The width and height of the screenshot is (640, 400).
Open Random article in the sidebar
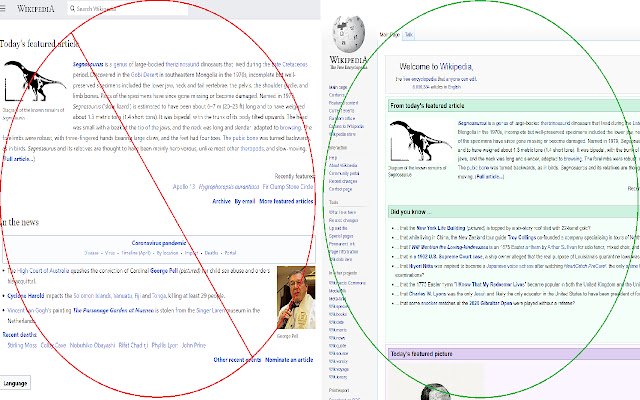point(342,118)
